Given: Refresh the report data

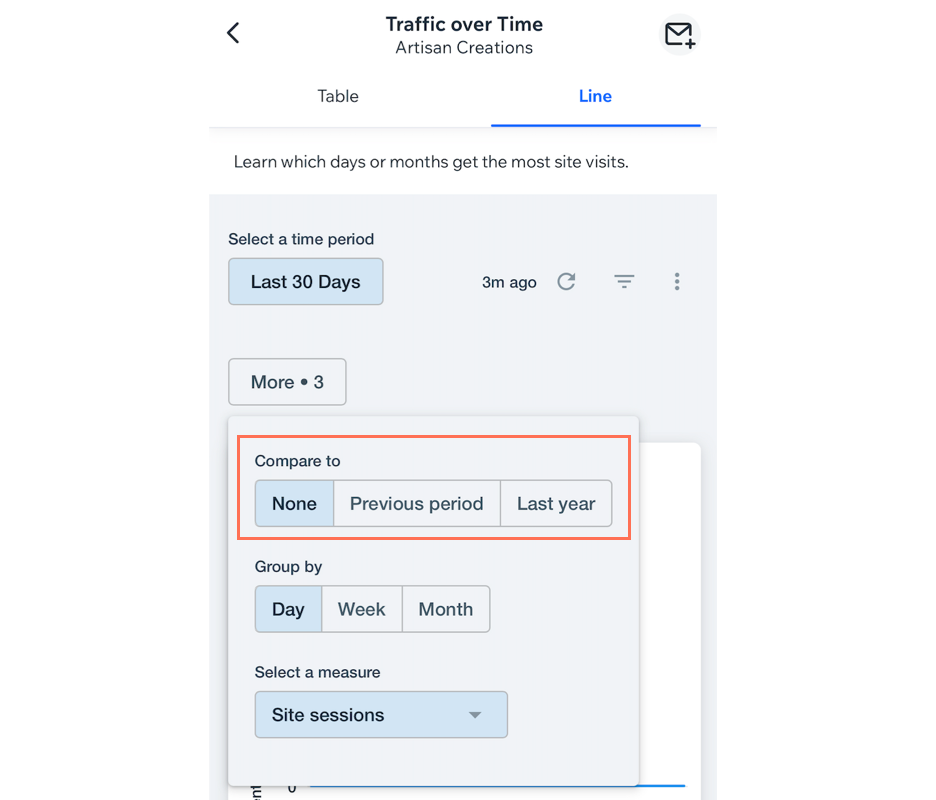Looking at the screenshot, I should click(x=566, y=282).
